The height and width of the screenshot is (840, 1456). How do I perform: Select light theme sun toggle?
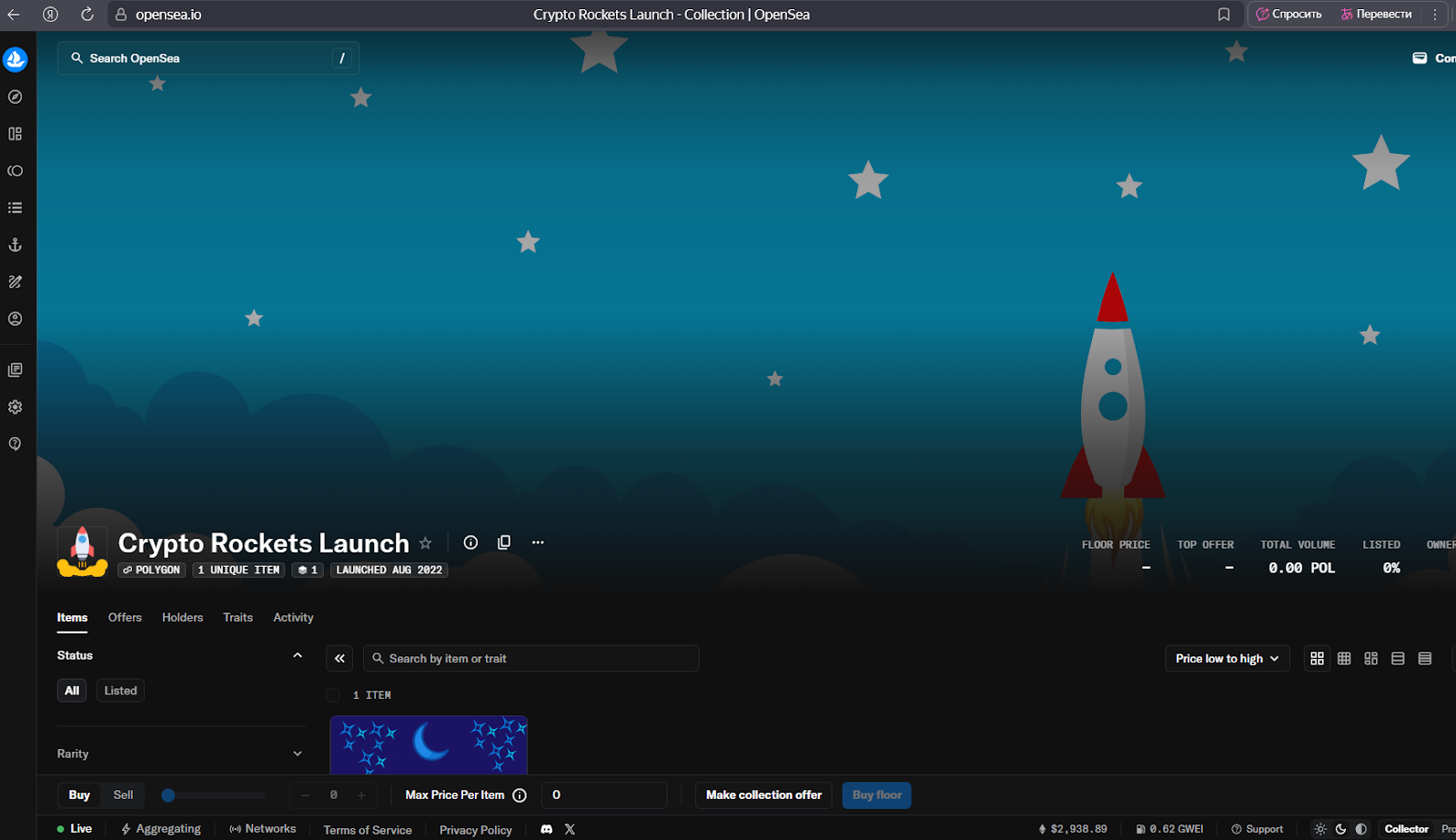coord(1320,829)
